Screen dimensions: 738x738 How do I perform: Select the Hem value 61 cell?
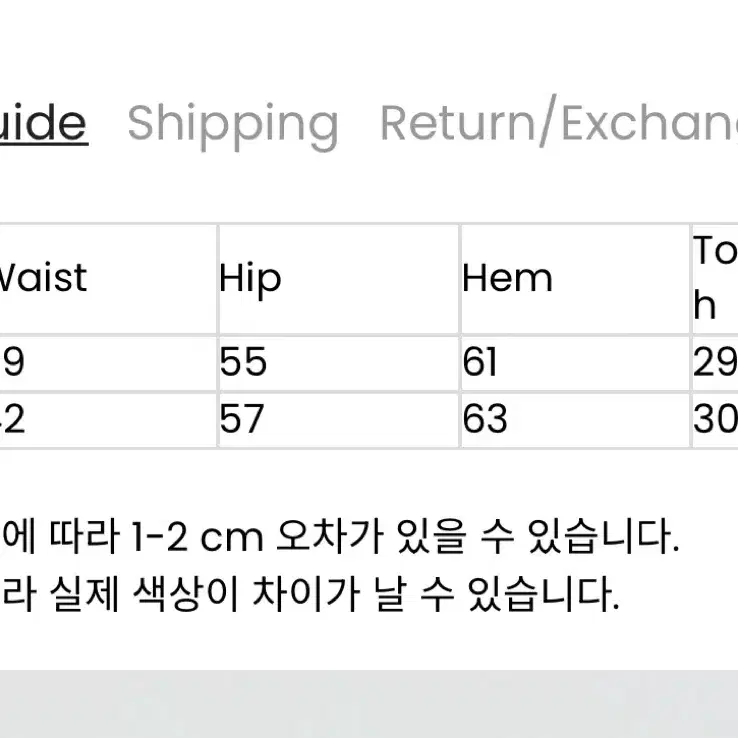575,363
